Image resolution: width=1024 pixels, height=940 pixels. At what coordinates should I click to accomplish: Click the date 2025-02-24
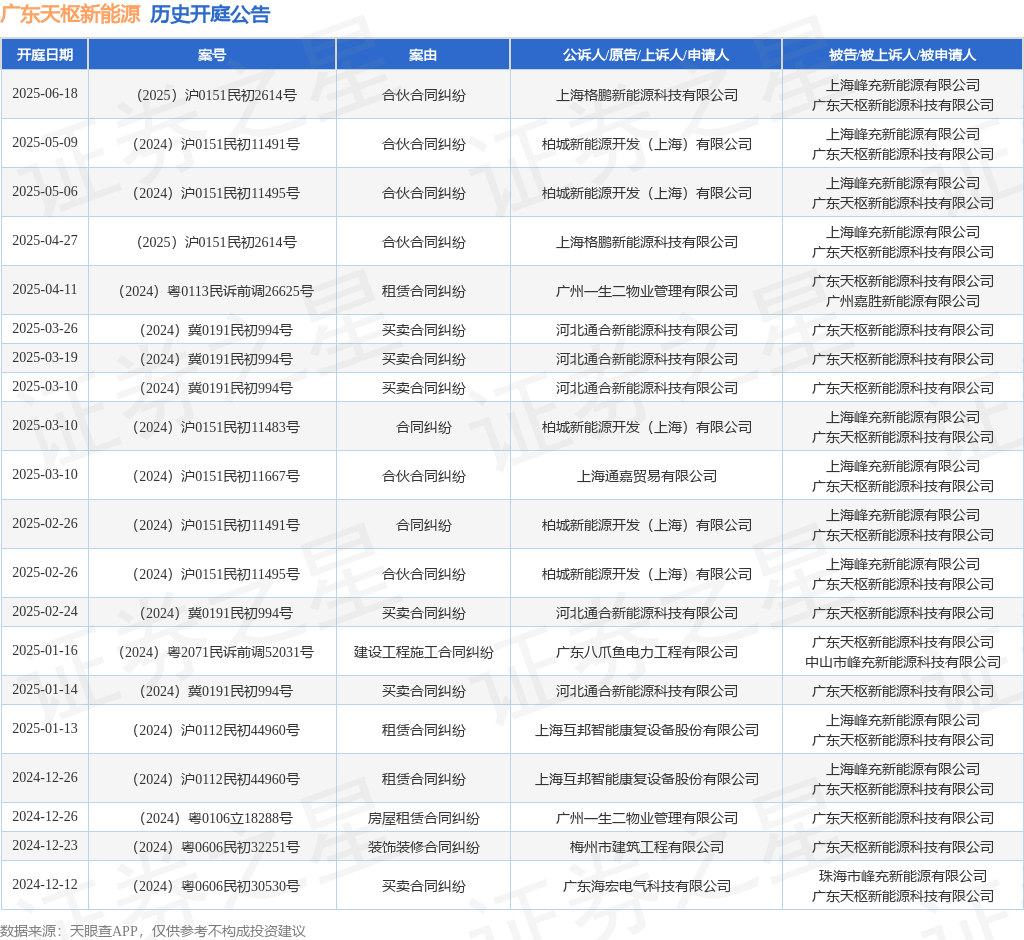point(44,611)
